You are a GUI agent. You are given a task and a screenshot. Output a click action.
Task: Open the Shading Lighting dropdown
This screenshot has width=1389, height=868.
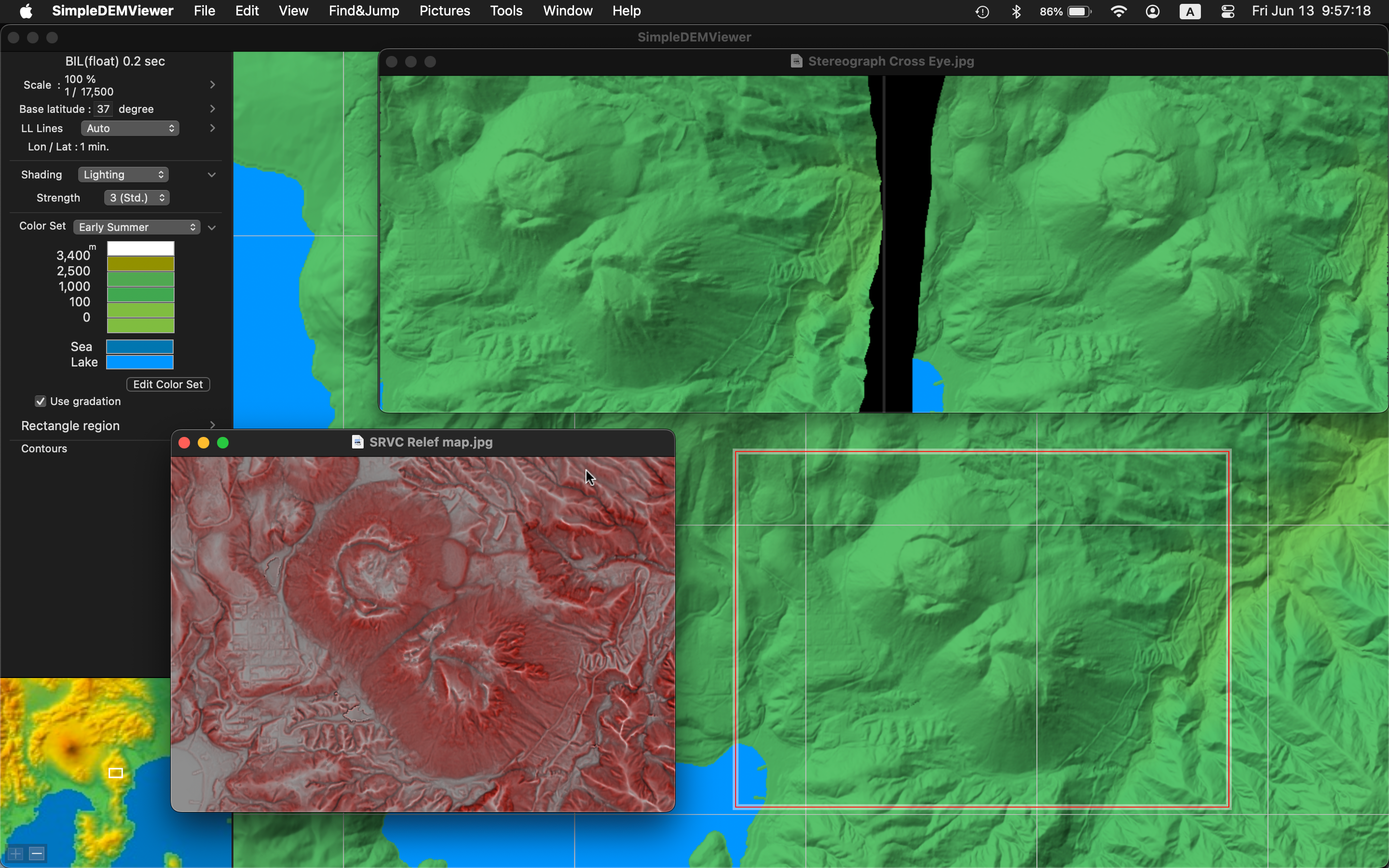click(123, 175)
